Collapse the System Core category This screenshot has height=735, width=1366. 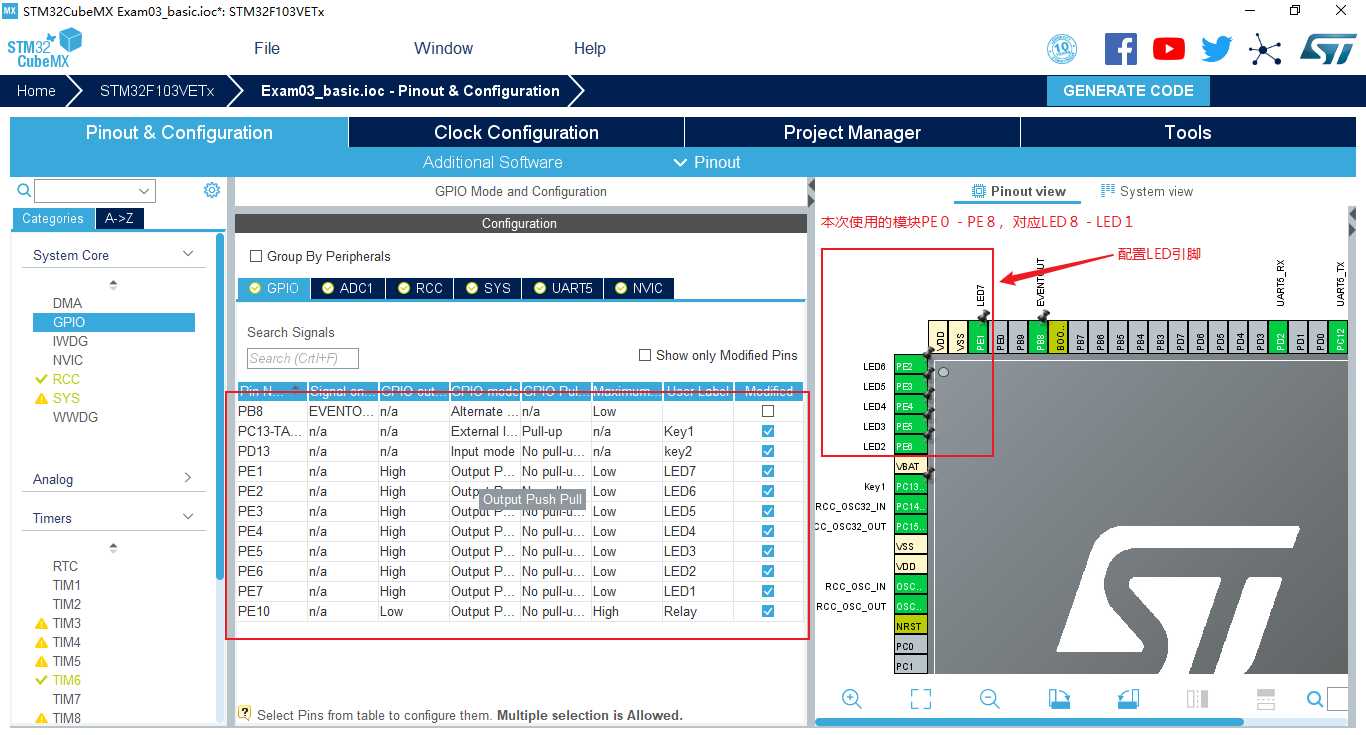tap(188, 254)
